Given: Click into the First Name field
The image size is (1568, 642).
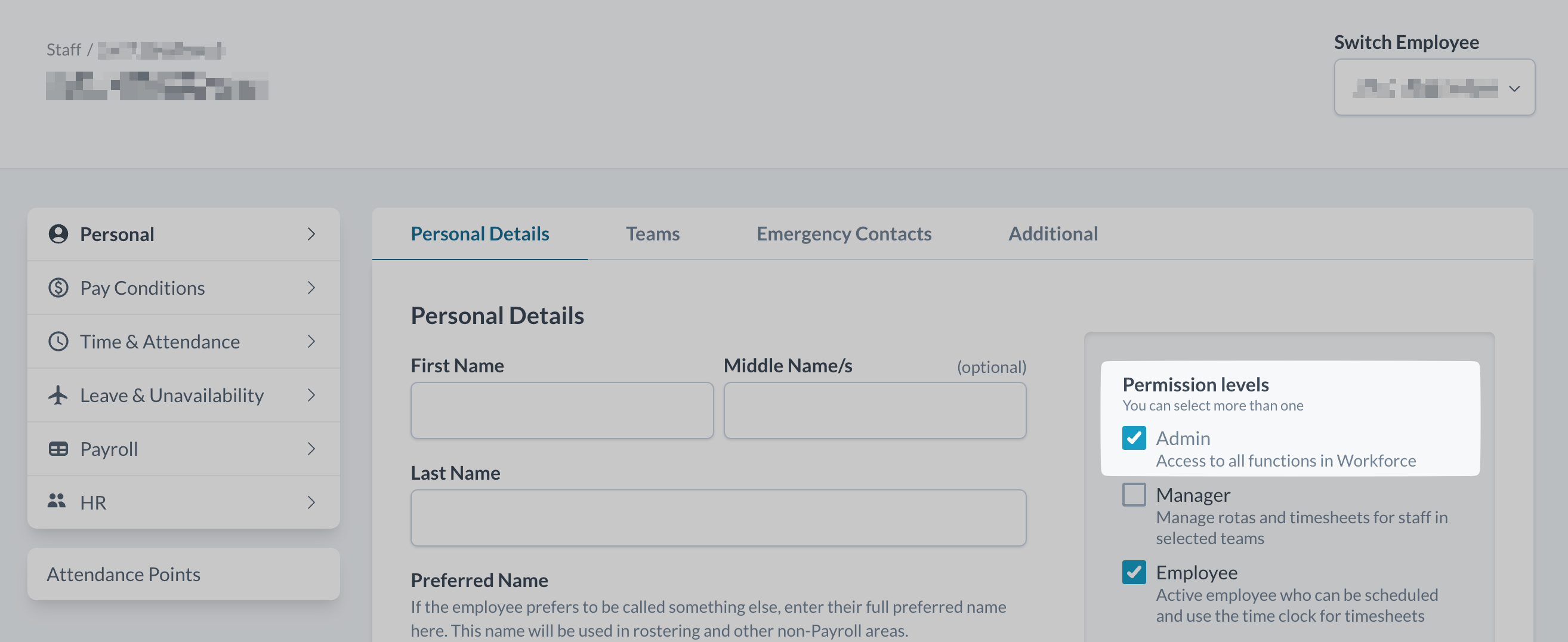Looking at the screenshot, I should pos(561,410).
